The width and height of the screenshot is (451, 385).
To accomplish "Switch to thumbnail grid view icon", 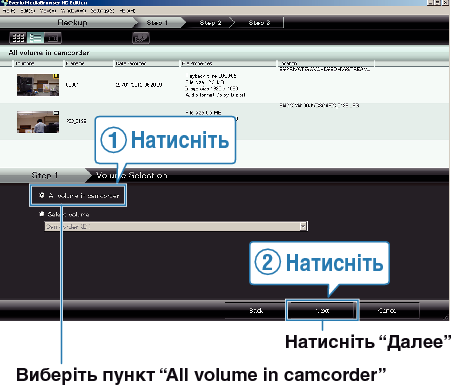I will coord(18,38).
